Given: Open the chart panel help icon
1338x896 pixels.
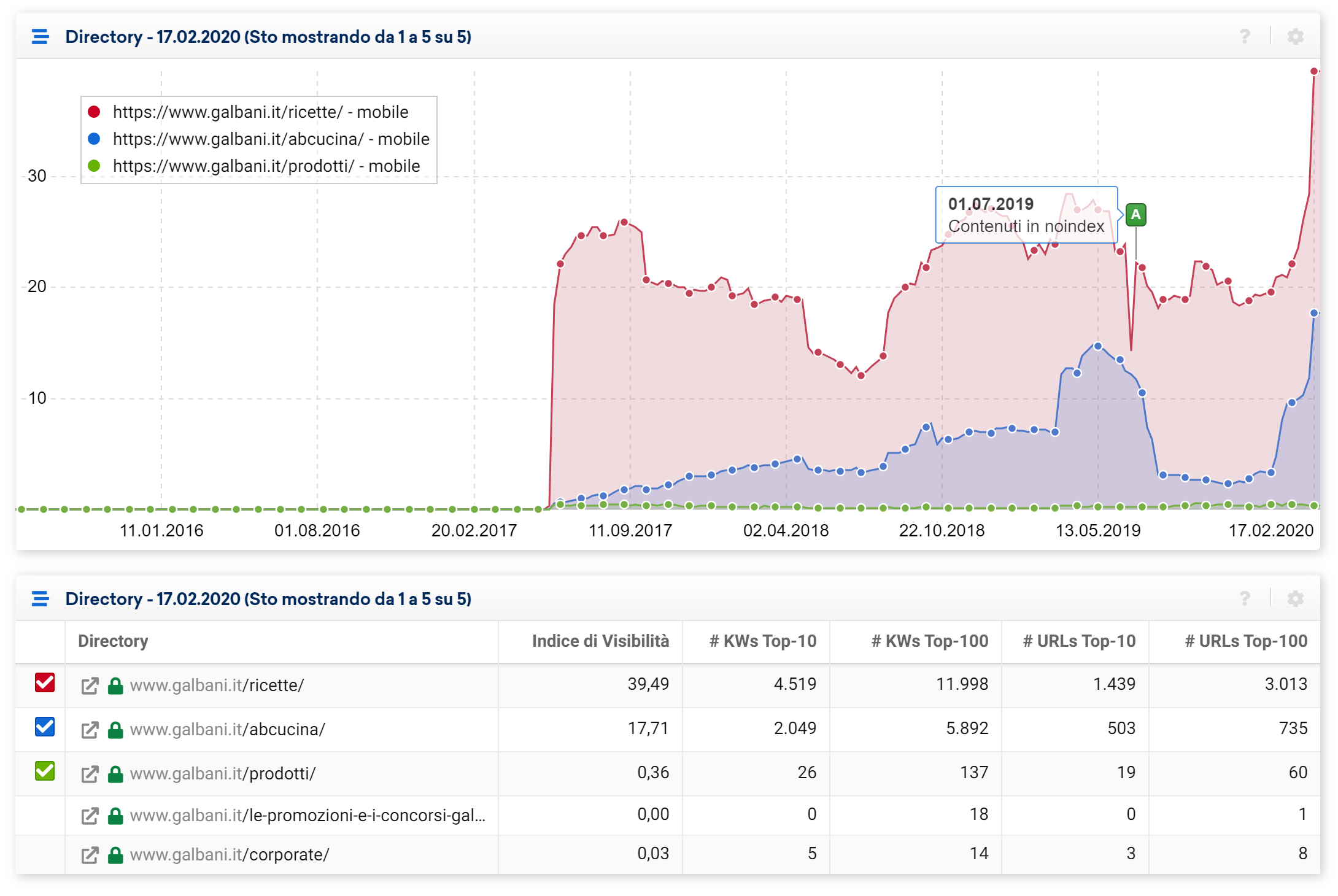Looking at the screenshot, I should (1245, 37).
